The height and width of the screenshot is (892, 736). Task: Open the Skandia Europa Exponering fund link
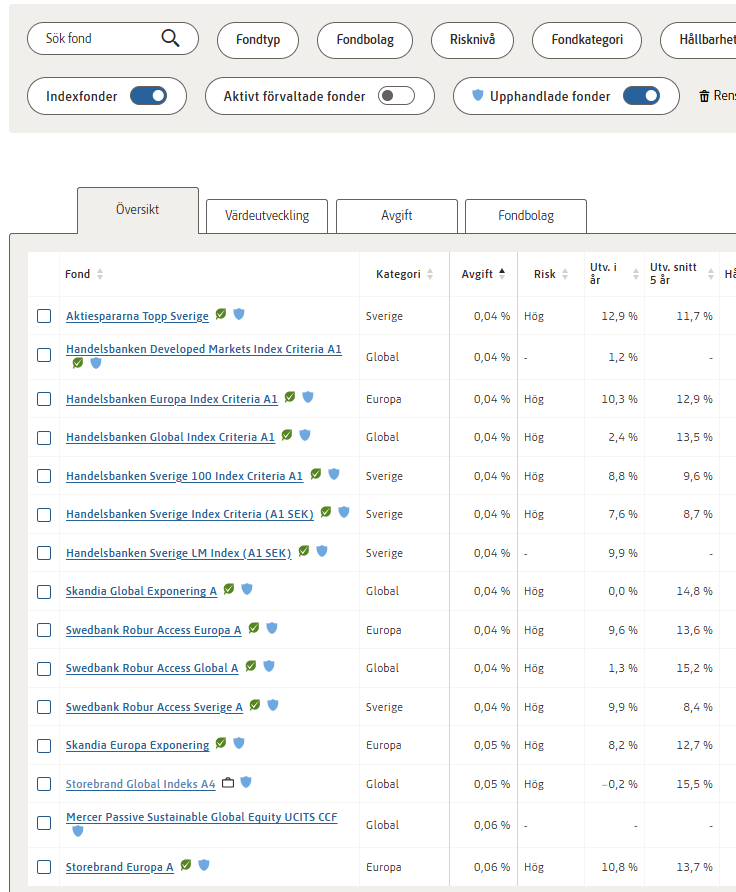click(x=137, y=745)
